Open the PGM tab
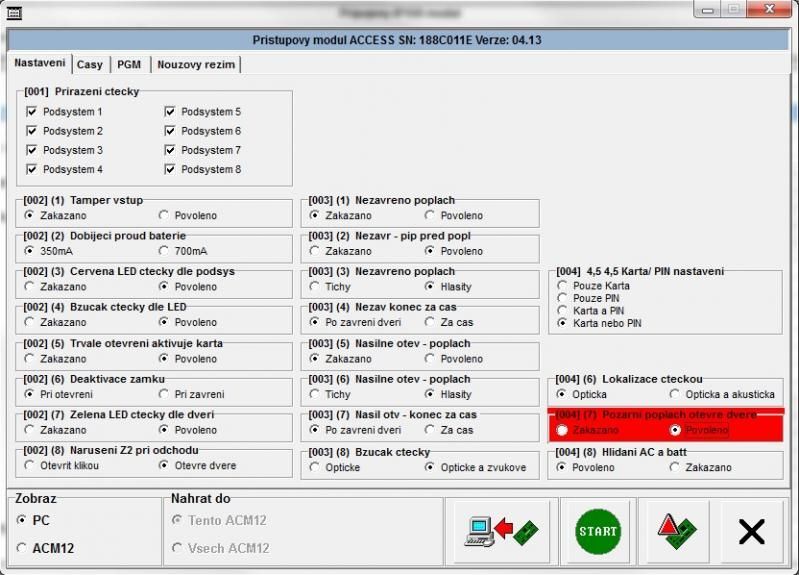The width and height of the screenshot is (799, 575). click(x=129, y=64)
